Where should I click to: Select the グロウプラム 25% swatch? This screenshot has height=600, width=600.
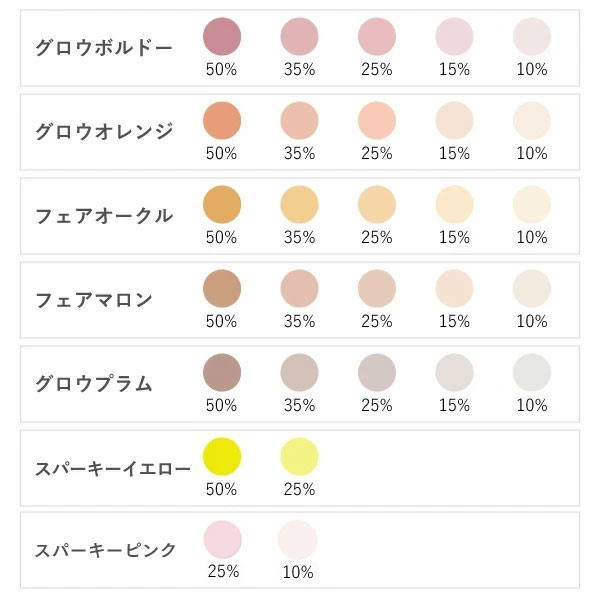coord(377,372)
